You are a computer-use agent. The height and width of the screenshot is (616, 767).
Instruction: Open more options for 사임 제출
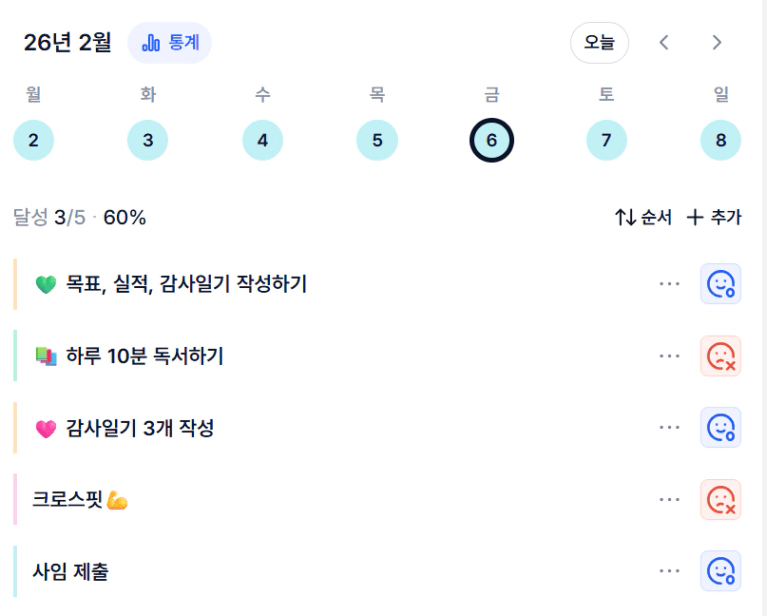point(669,571)
